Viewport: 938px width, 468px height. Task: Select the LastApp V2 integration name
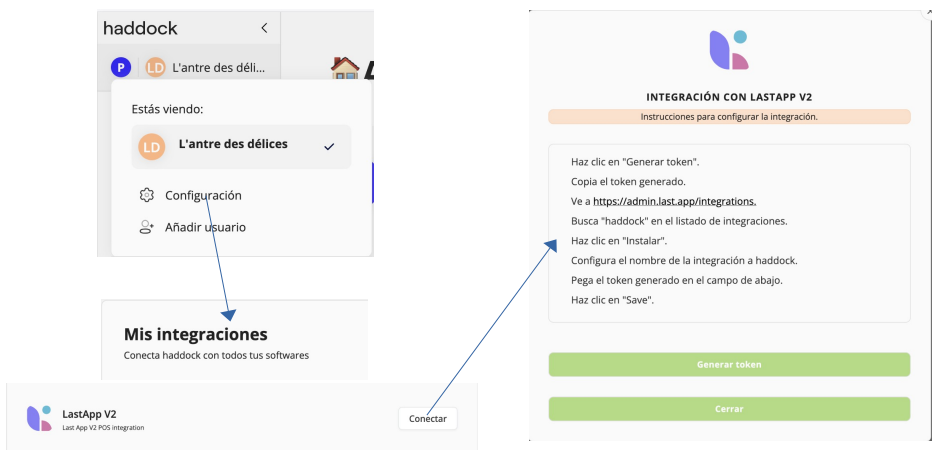89,413
